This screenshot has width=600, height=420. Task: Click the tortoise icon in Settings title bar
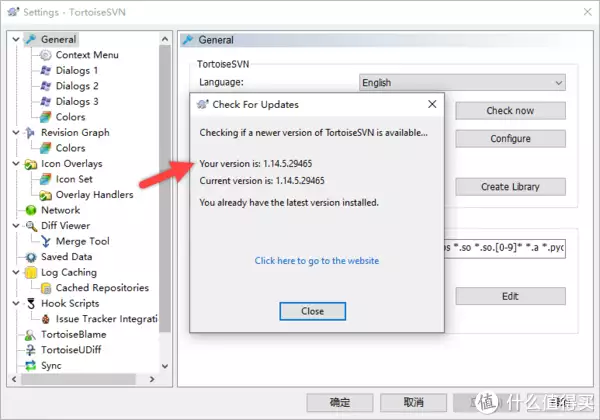[13, 12]
